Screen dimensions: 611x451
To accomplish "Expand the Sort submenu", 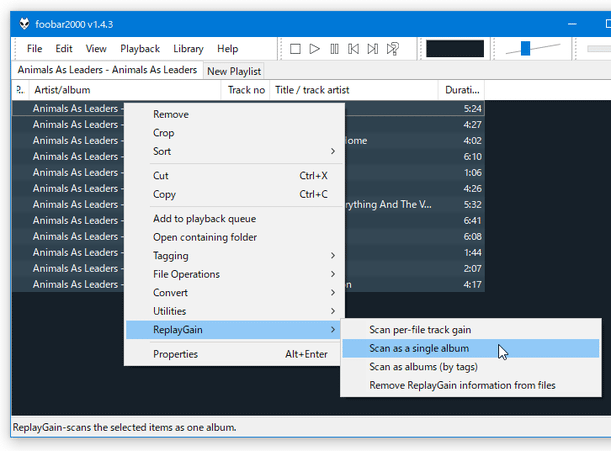I will tap(235, 151).
